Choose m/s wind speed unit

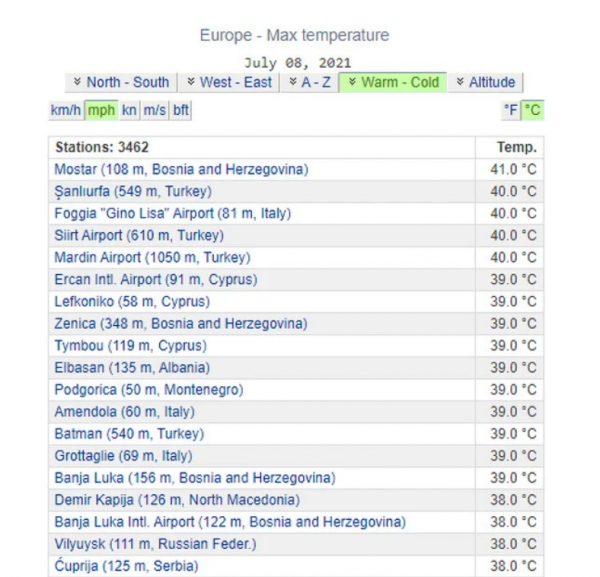point(154,110)
